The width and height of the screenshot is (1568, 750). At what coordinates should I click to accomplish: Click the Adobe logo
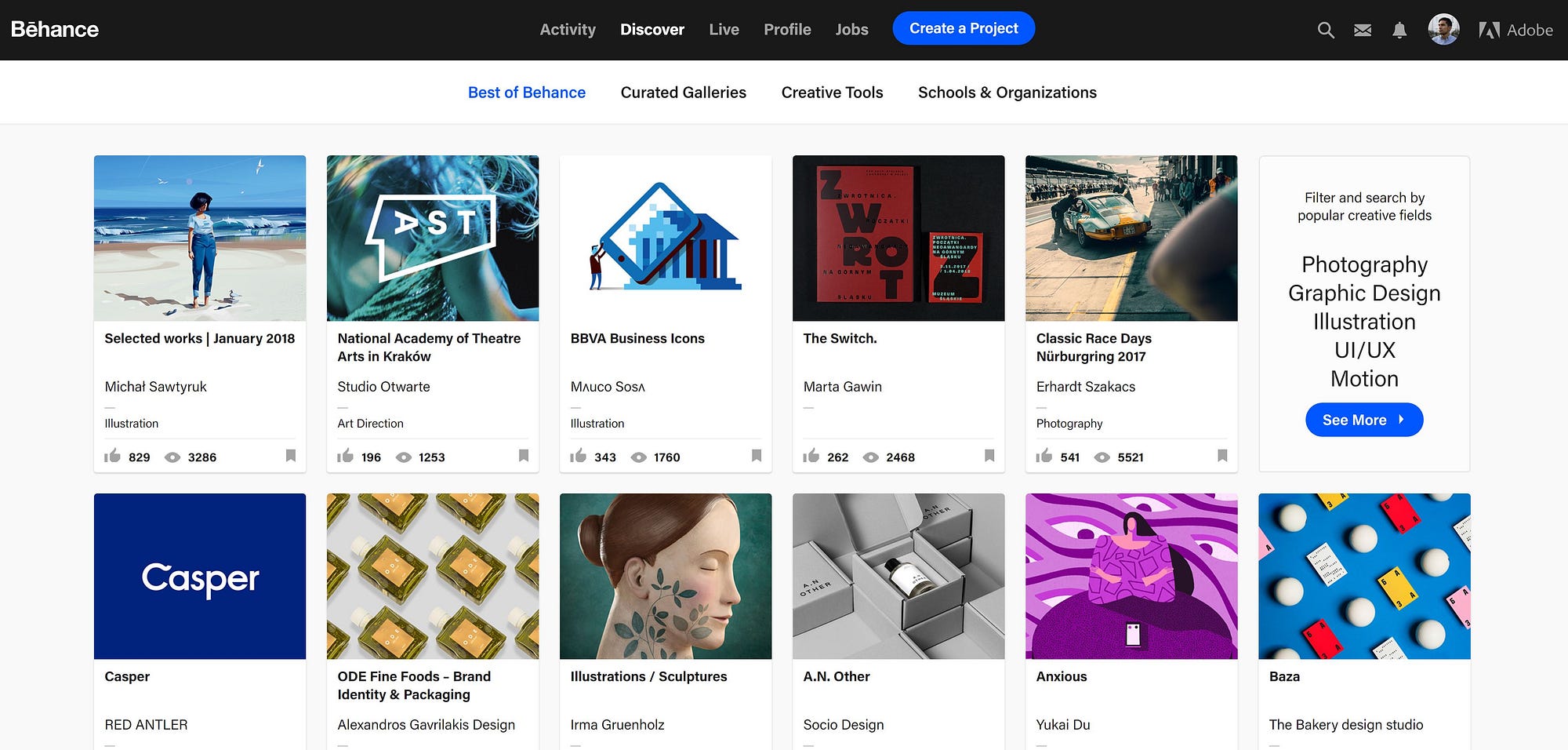click(1515, 30)
